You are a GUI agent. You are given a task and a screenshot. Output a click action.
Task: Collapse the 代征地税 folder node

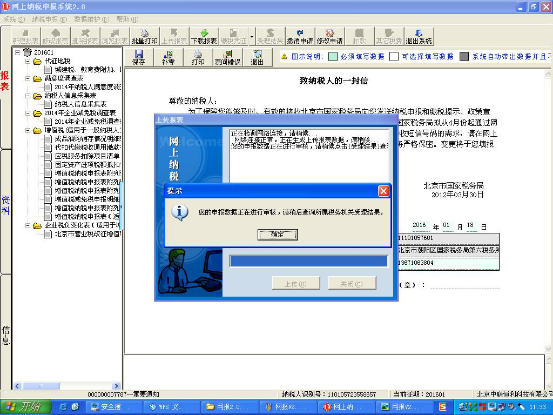click(x=28, y=61)
